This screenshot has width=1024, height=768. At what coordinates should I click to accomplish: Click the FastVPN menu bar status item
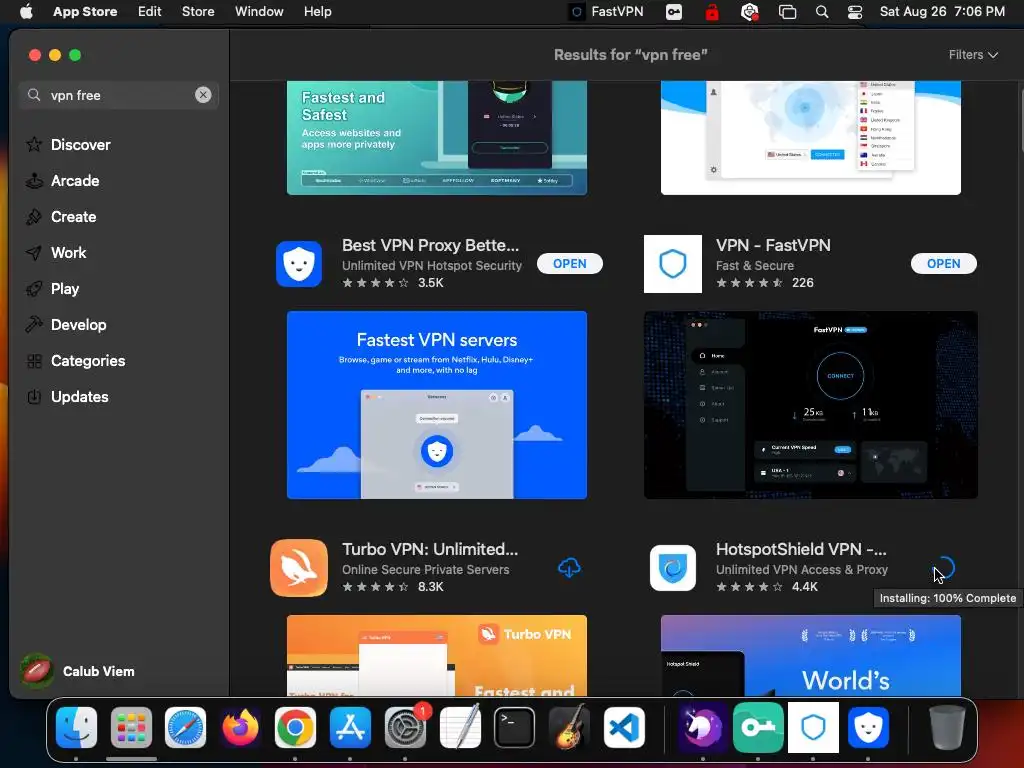(x=606, y=11)
